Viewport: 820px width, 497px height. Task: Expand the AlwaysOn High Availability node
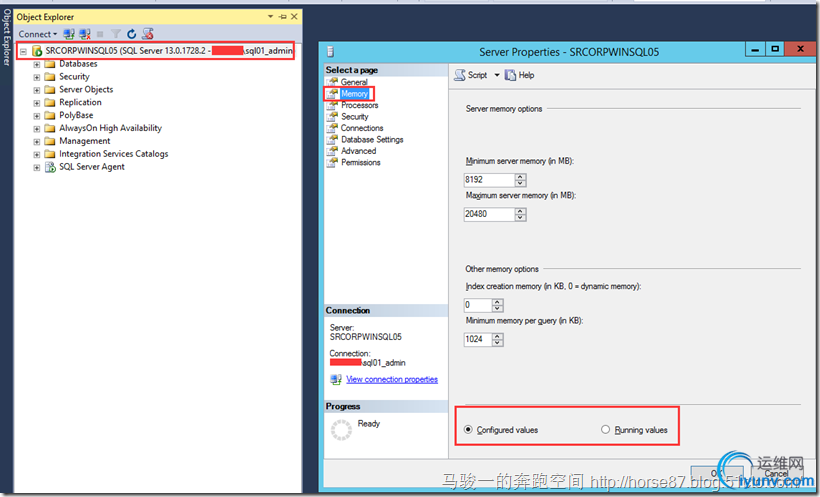(x=37, y=129)
